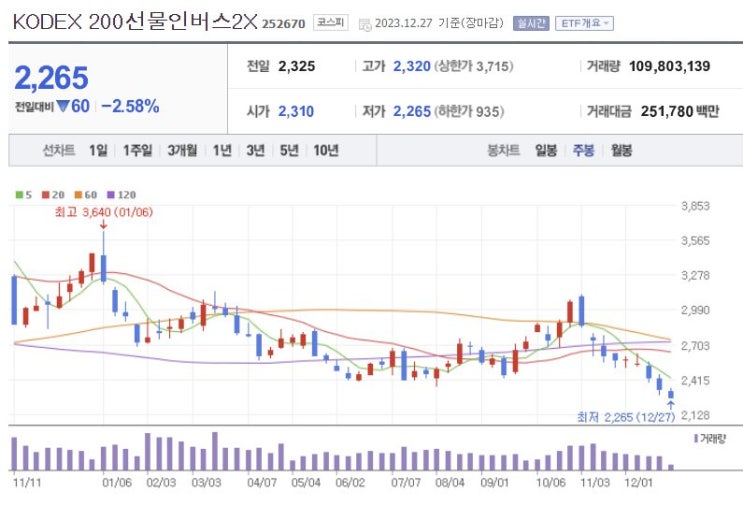Screen dimensions: 743x506
Task: Show the 5년 line chart
Action: point(289,151)
